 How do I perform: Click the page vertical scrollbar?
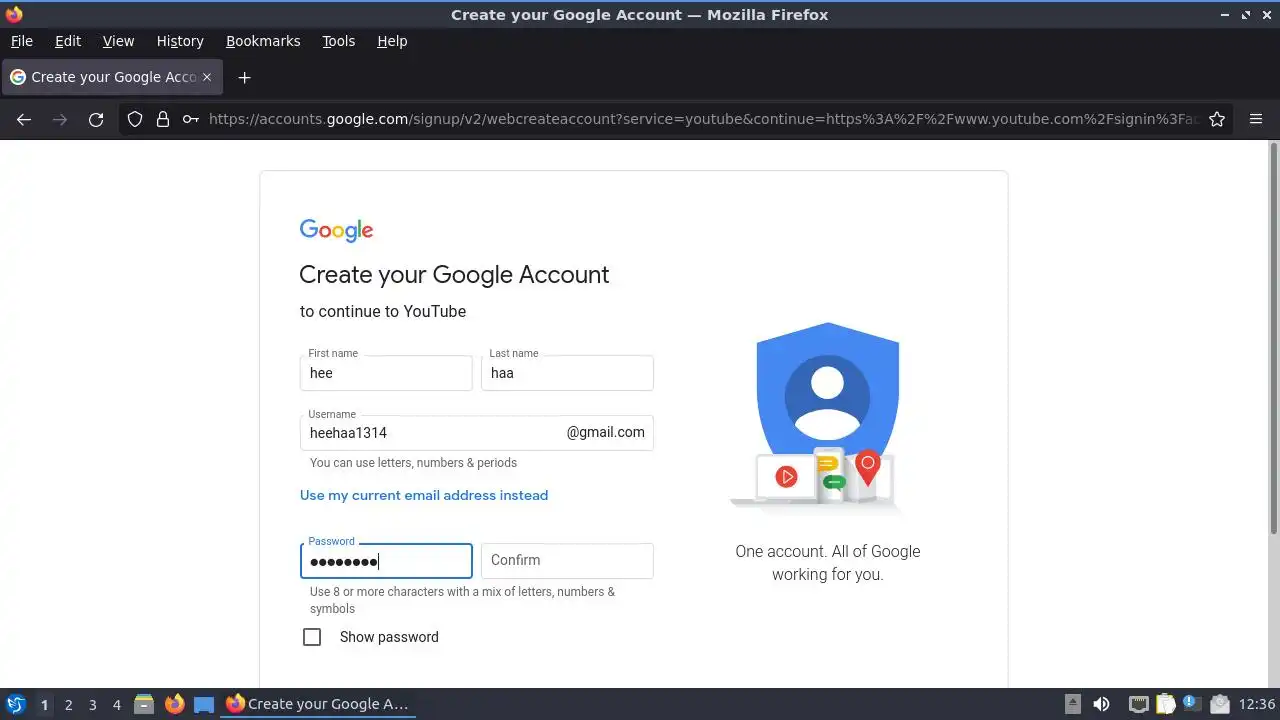(1274, 338)
